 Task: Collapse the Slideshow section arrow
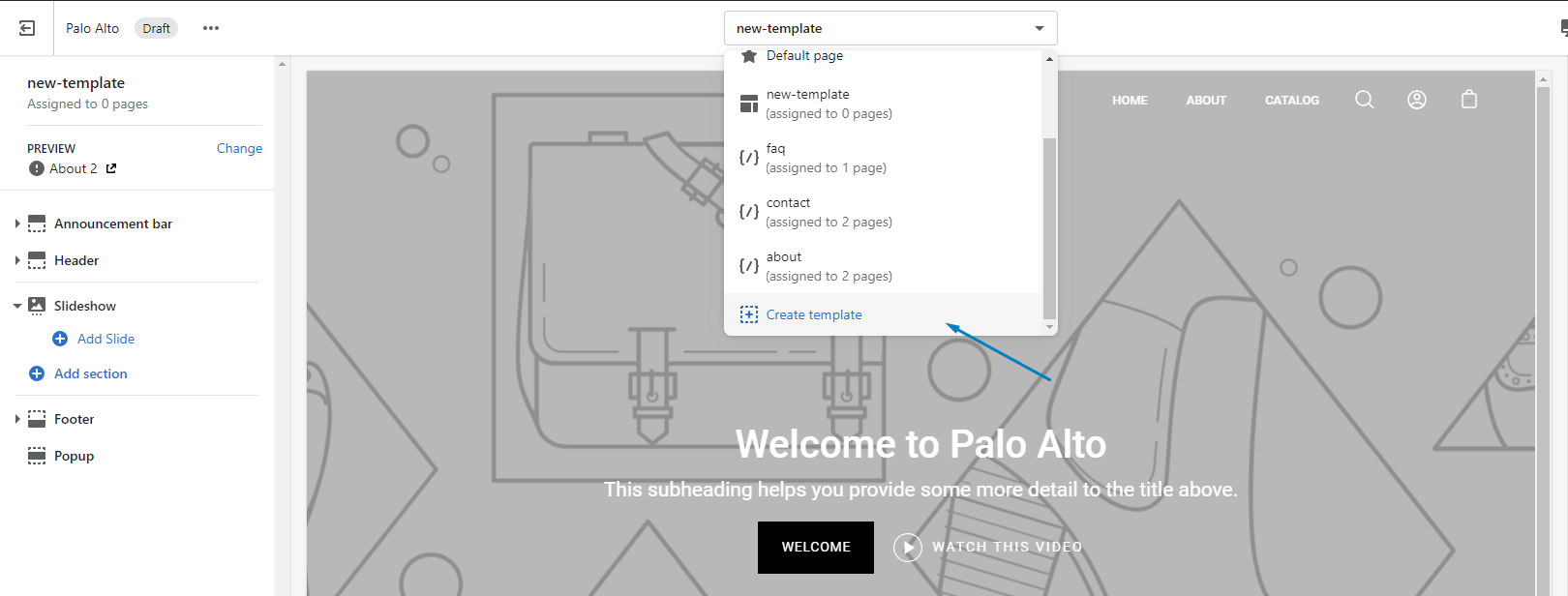pyautogui.click(x=17, y=306)
